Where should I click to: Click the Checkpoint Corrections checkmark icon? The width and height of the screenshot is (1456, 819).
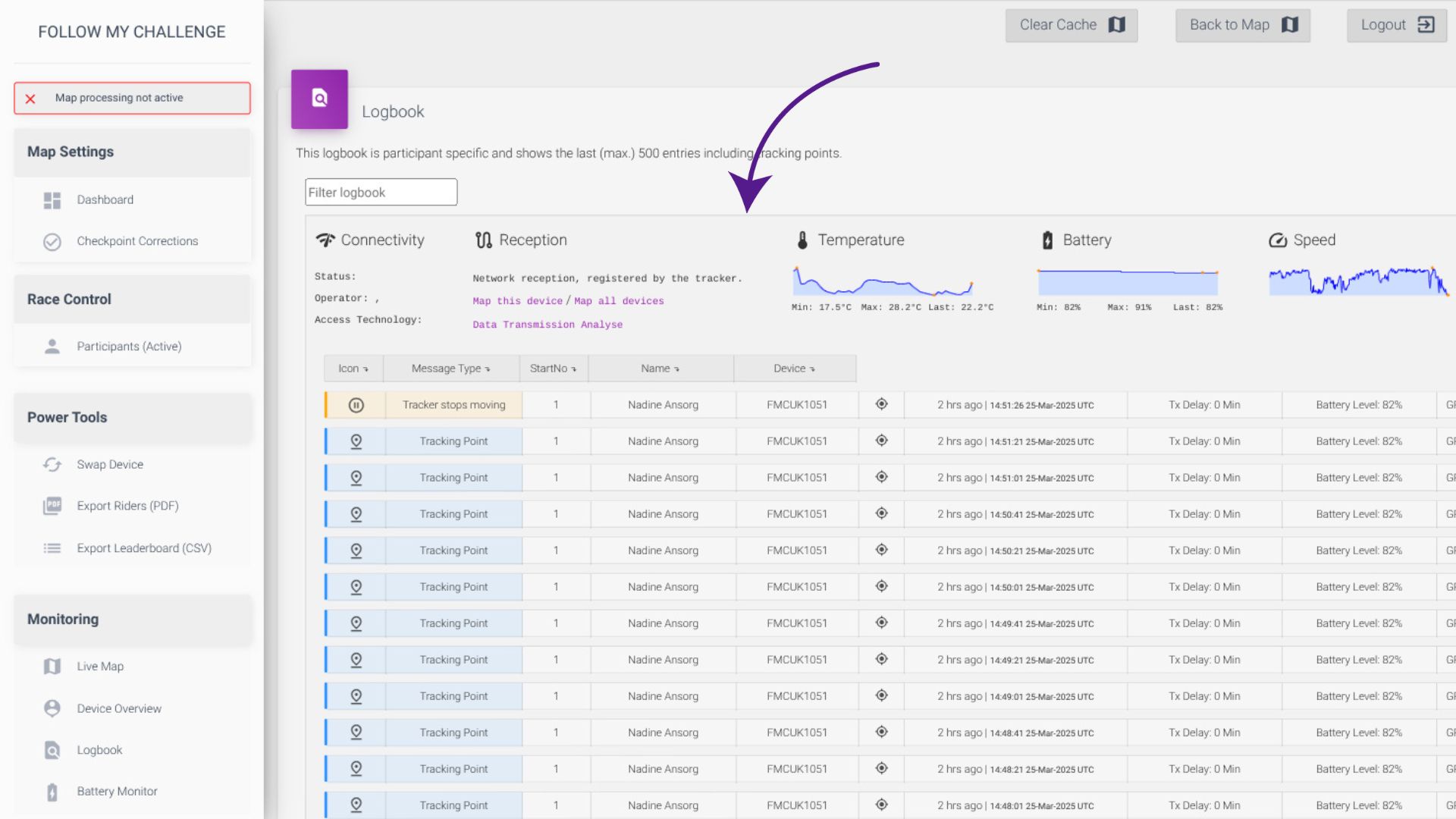click(x=52, y=242)
